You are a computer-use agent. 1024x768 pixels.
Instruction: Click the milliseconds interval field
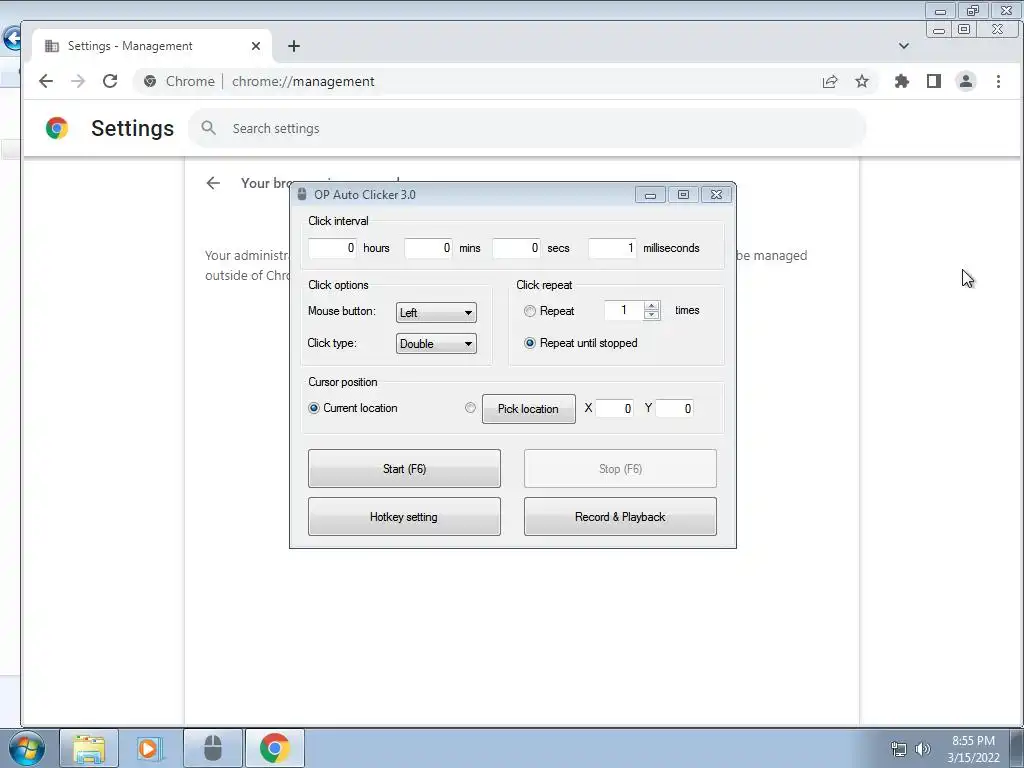(x=613, y=248)
